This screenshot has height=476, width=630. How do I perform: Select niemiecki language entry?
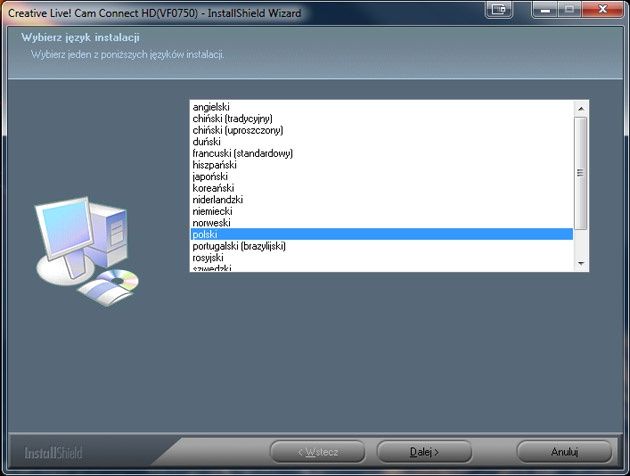[x=382, y=211]
